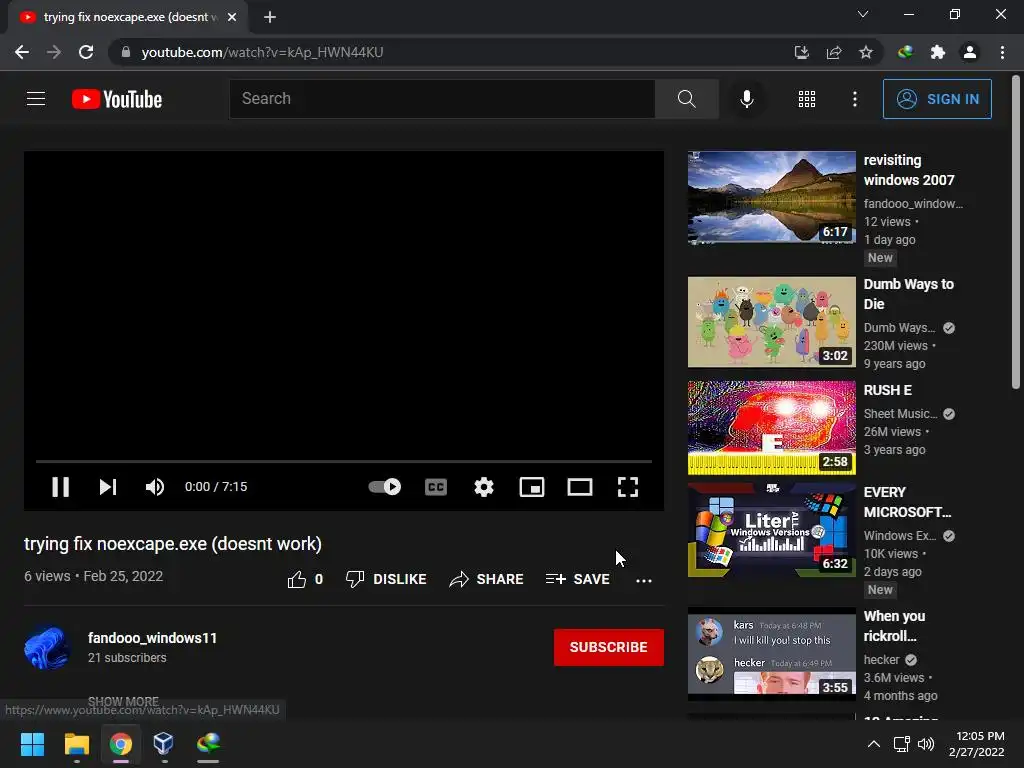
Task: Open taskbar volume control
Action: [x=926, y=744]
